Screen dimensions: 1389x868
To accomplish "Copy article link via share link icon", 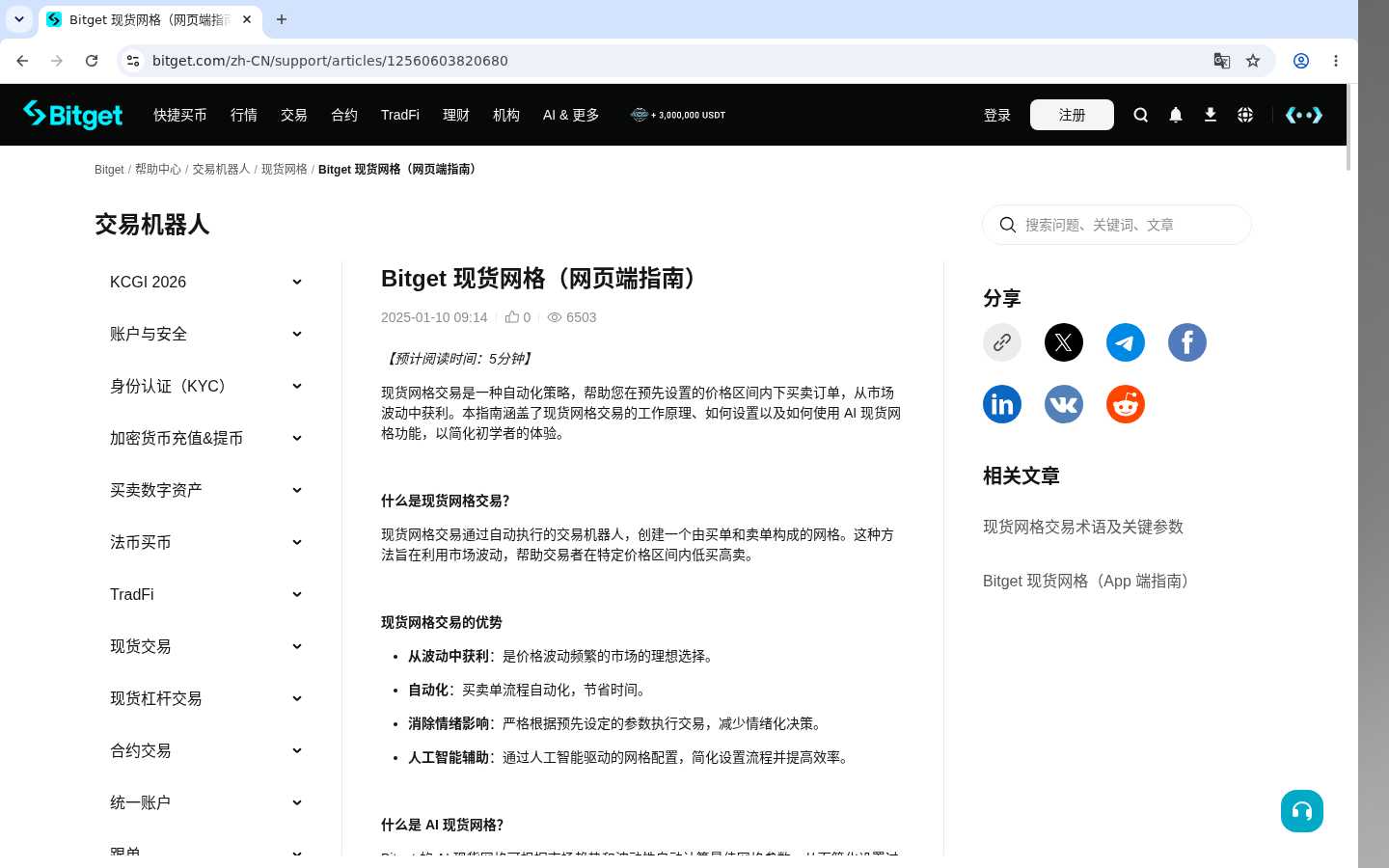I will 1002,342.
